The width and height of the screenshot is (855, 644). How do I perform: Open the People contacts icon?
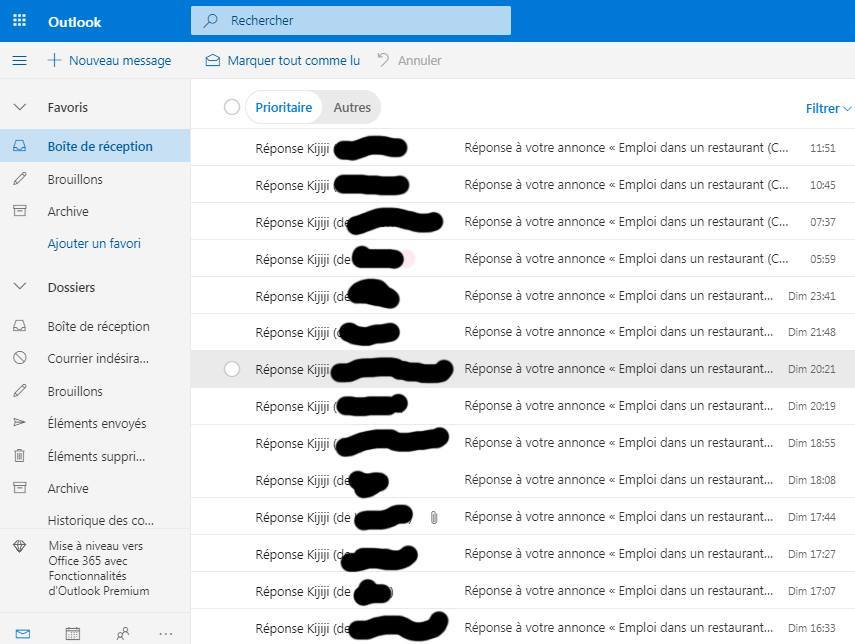tap(123, 634)
